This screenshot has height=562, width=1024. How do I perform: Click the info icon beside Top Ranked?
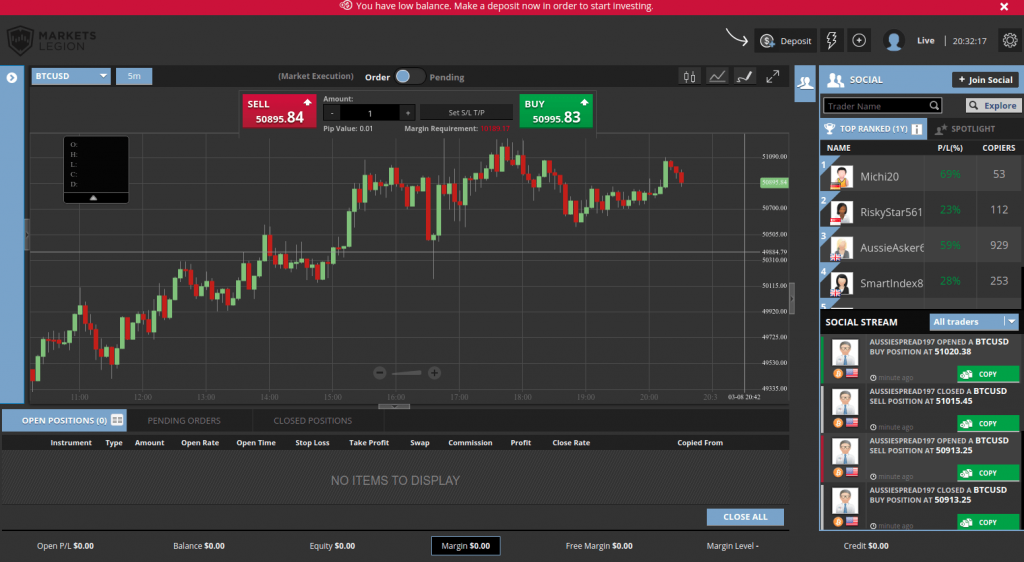917,129
